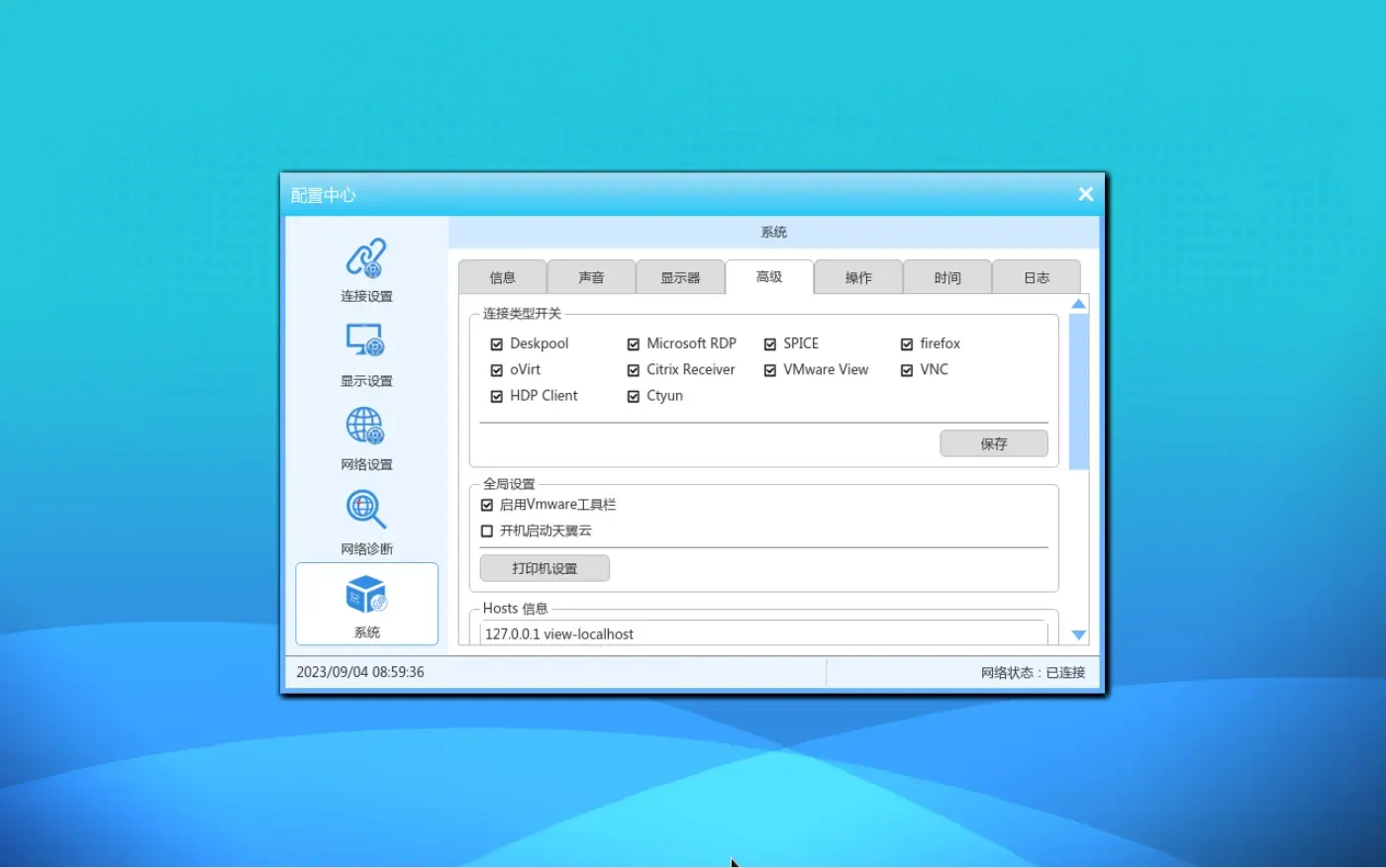1386x868 pixels.
Task: Toggle the Citrix Receiver checkbox
Action: [x=634, y=370]
